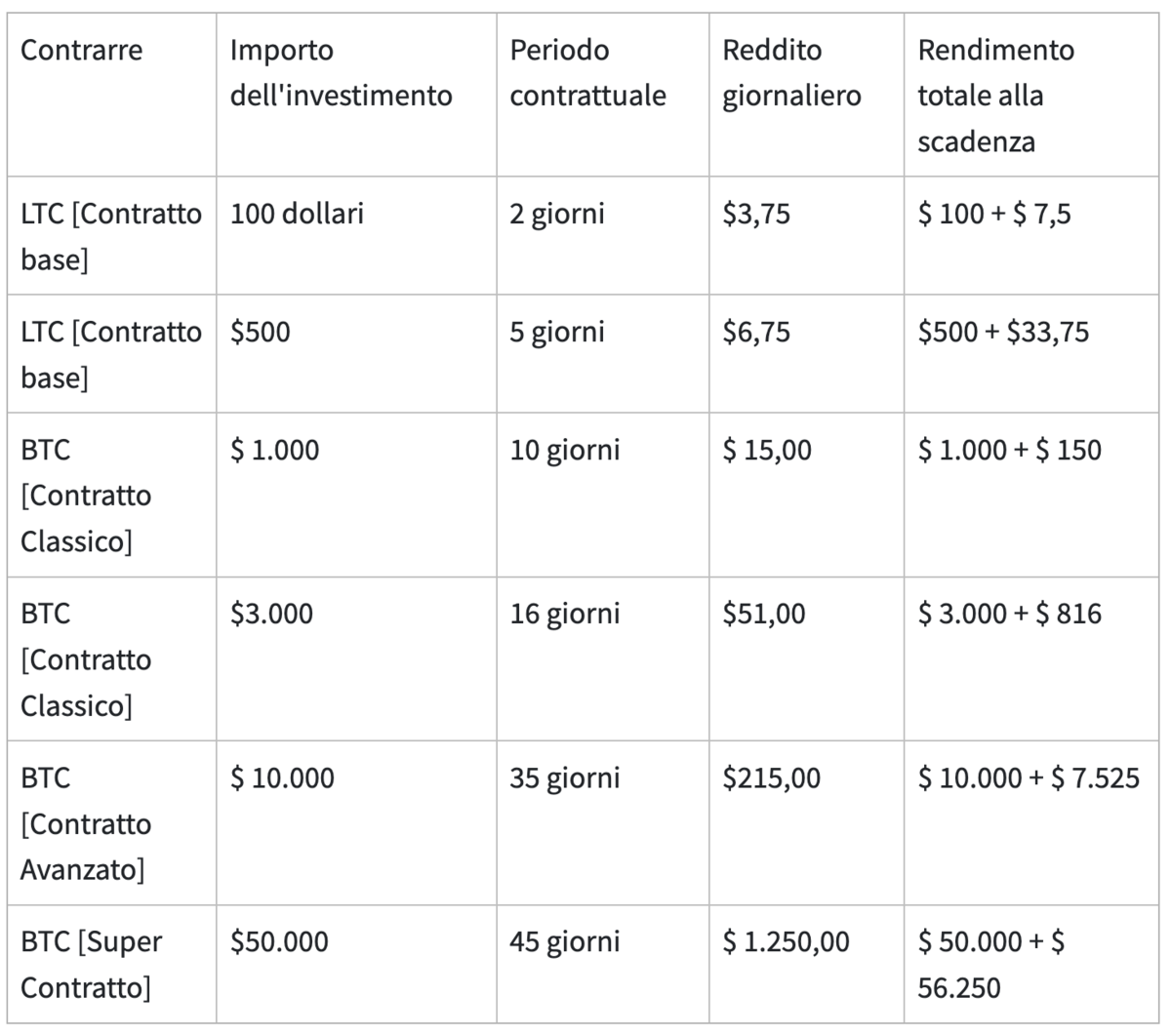Click the $ 1.000 + $ 150 return cell
Screen dimensions: 1171x1036
[x=1009, y=450]
